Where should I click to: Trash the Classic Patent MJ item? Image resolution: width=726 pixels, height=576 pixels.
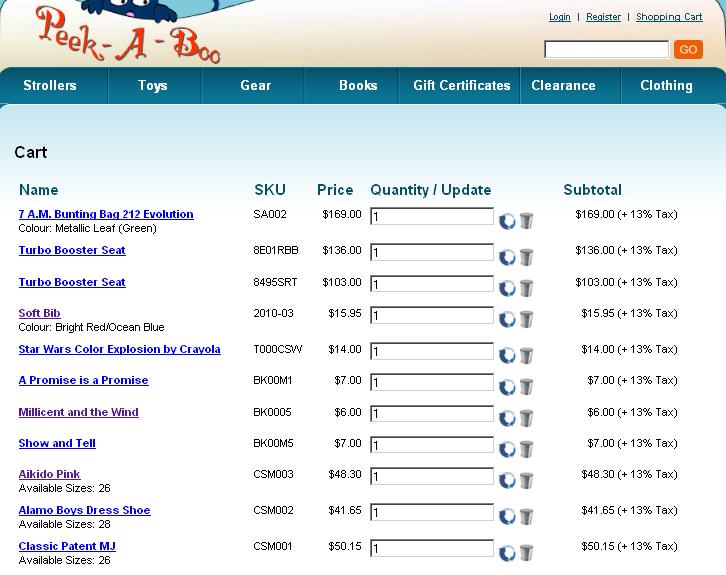pyautogui.click(x=526, y=552)
